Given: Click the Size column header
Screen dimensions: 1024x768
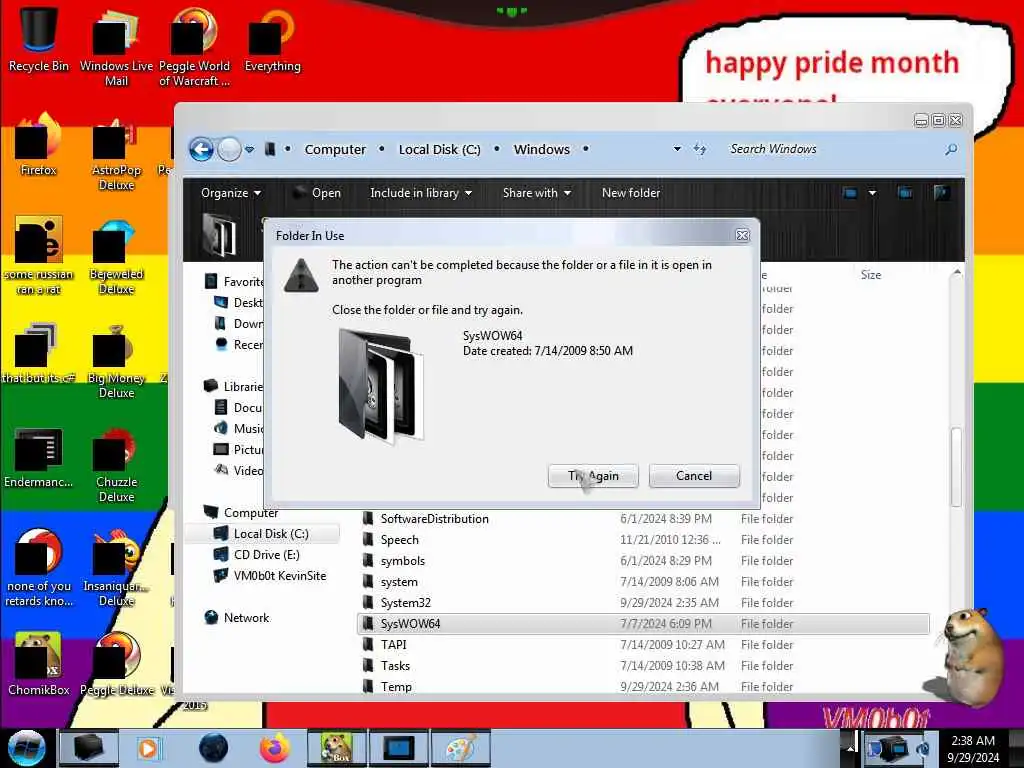Looking at the screenshot, I should [871, 274].
